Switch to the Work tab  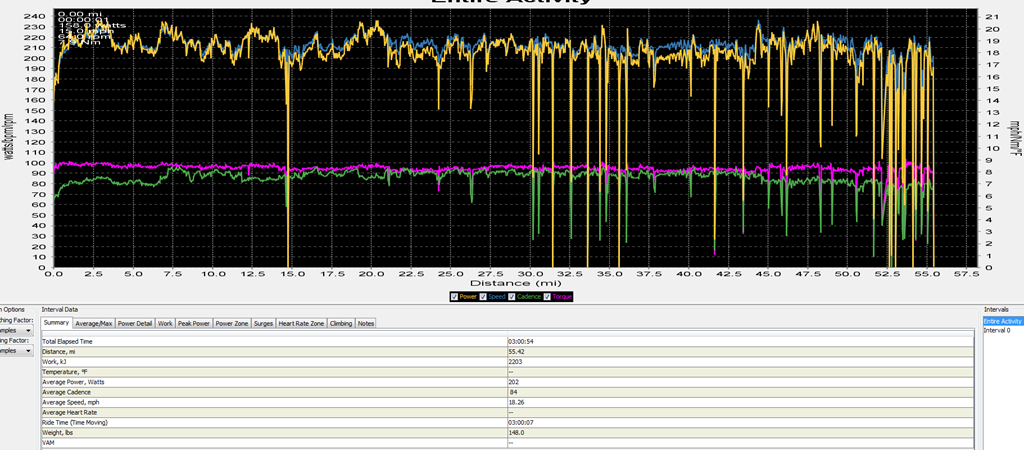coord(165,323)
